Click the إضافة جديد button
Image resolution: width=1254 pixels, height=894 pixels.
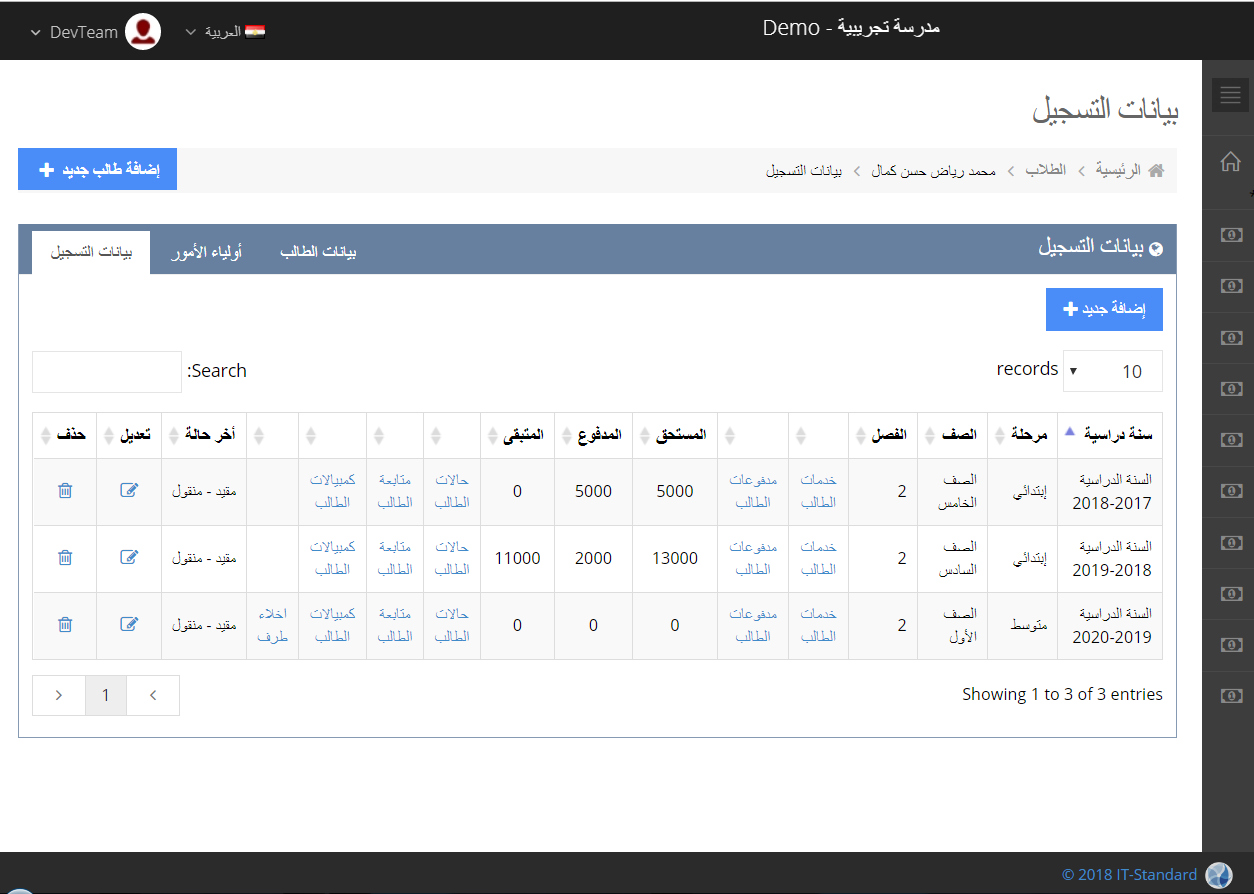coord(1104,310)
